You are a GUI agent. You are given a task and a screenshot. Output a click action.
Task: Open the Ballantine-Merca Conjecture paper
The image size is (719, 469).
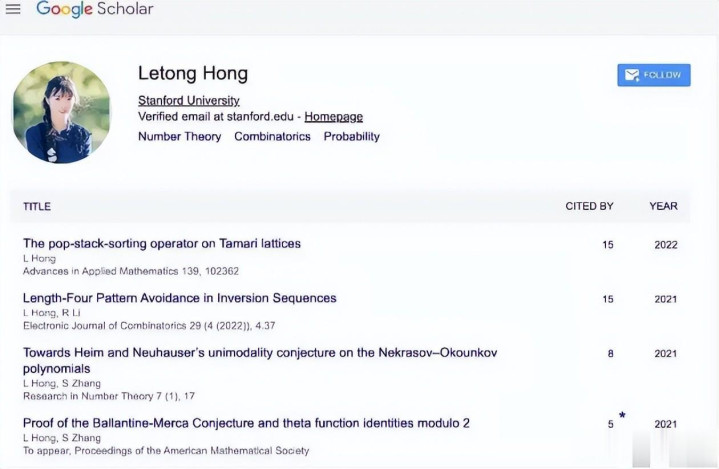click(246, 423)
